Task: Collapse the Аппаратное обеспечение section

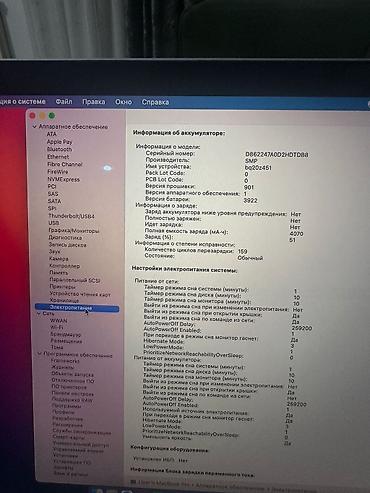Action: (34, 127)
